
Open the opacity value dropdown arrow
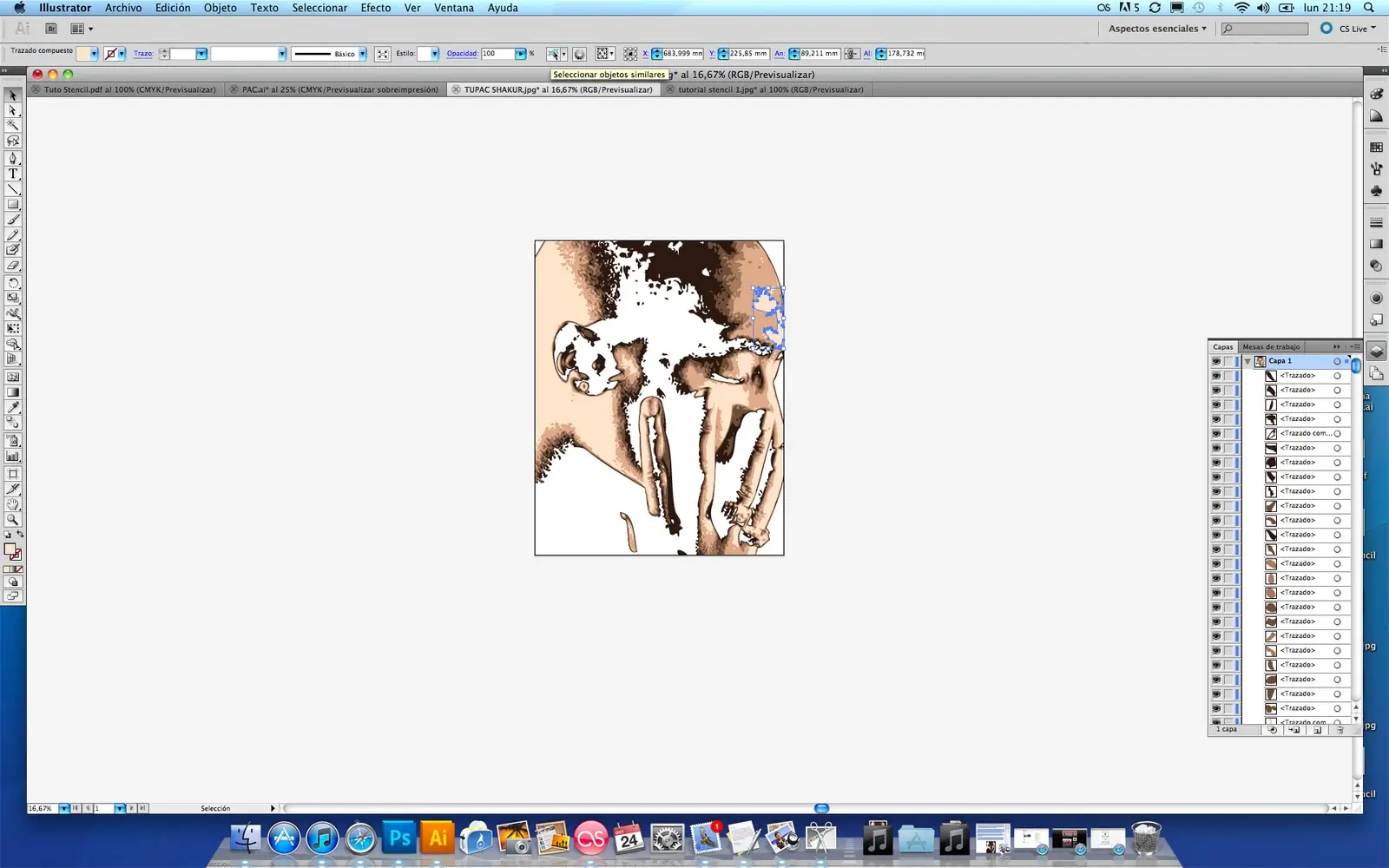tap(521, 54)
